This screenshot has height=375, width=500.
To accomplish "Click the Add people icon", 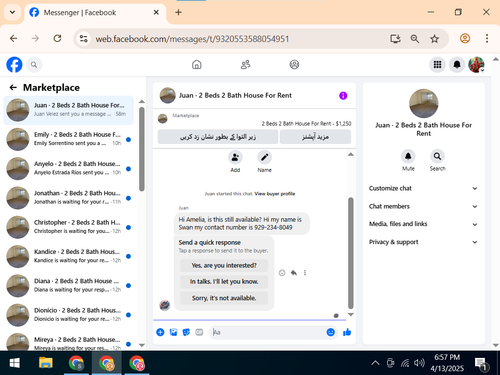I will [235, 157].
